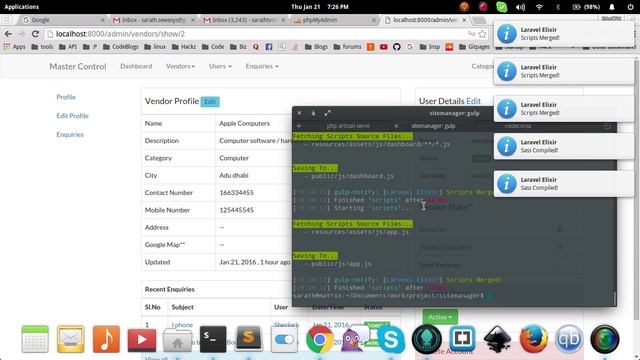
Task: Open a new tab in the terminal window
Action: click(x=299, y=126)
